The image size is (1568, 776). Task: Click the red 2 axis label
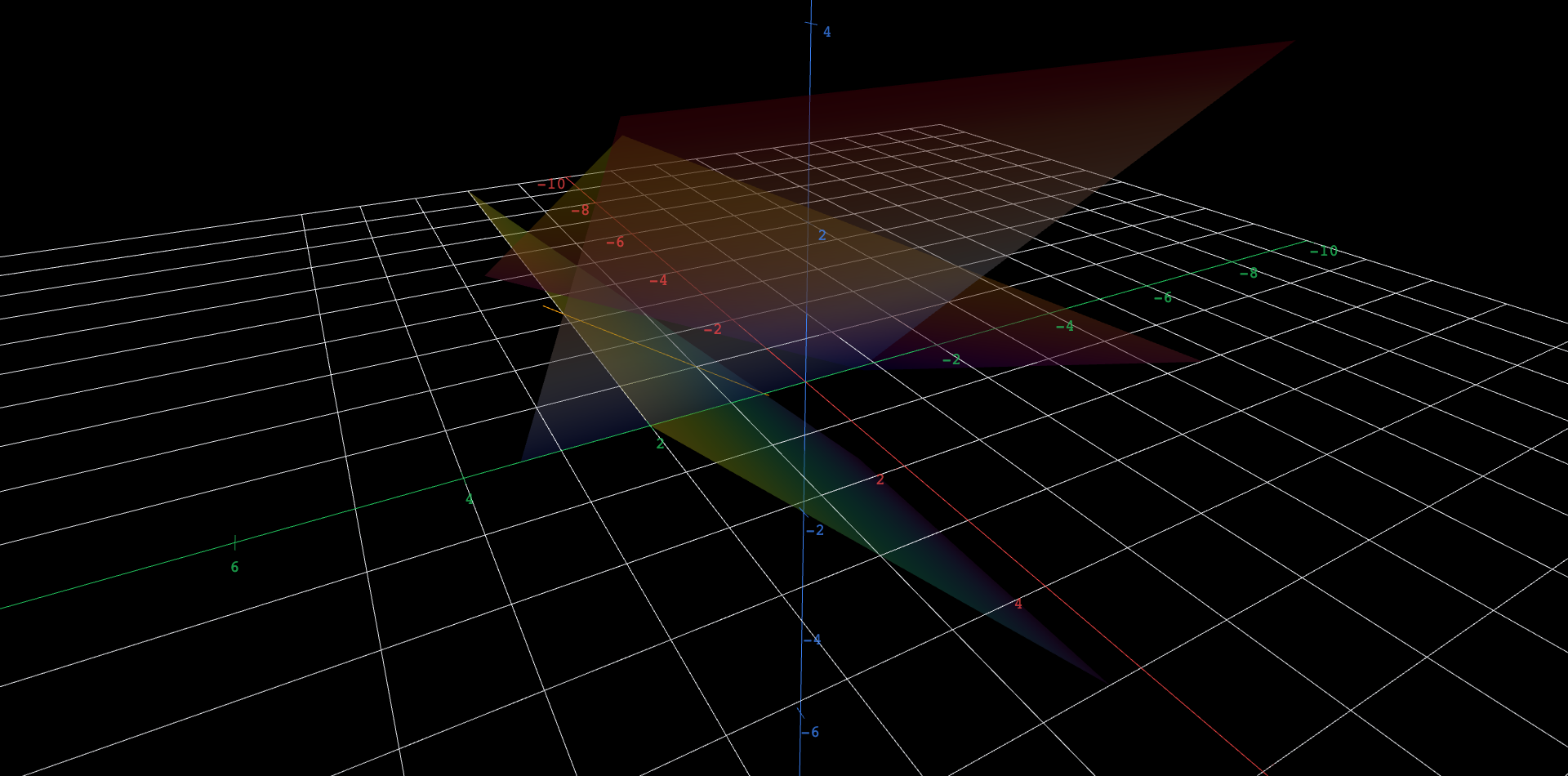(x=880, y=480)
